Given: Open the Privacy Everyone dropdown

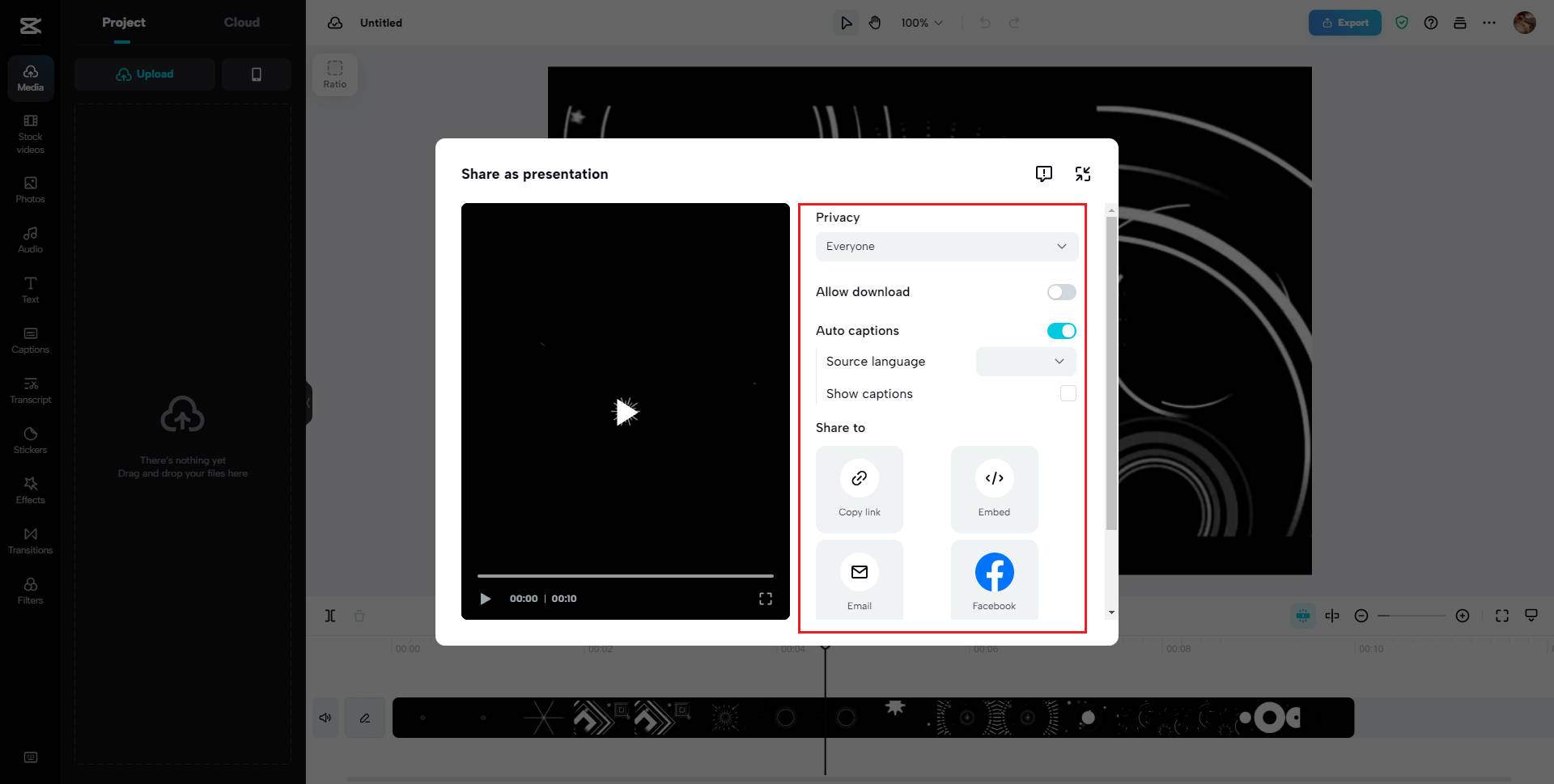Looking at the screenshot, I should tap(946, 247).
